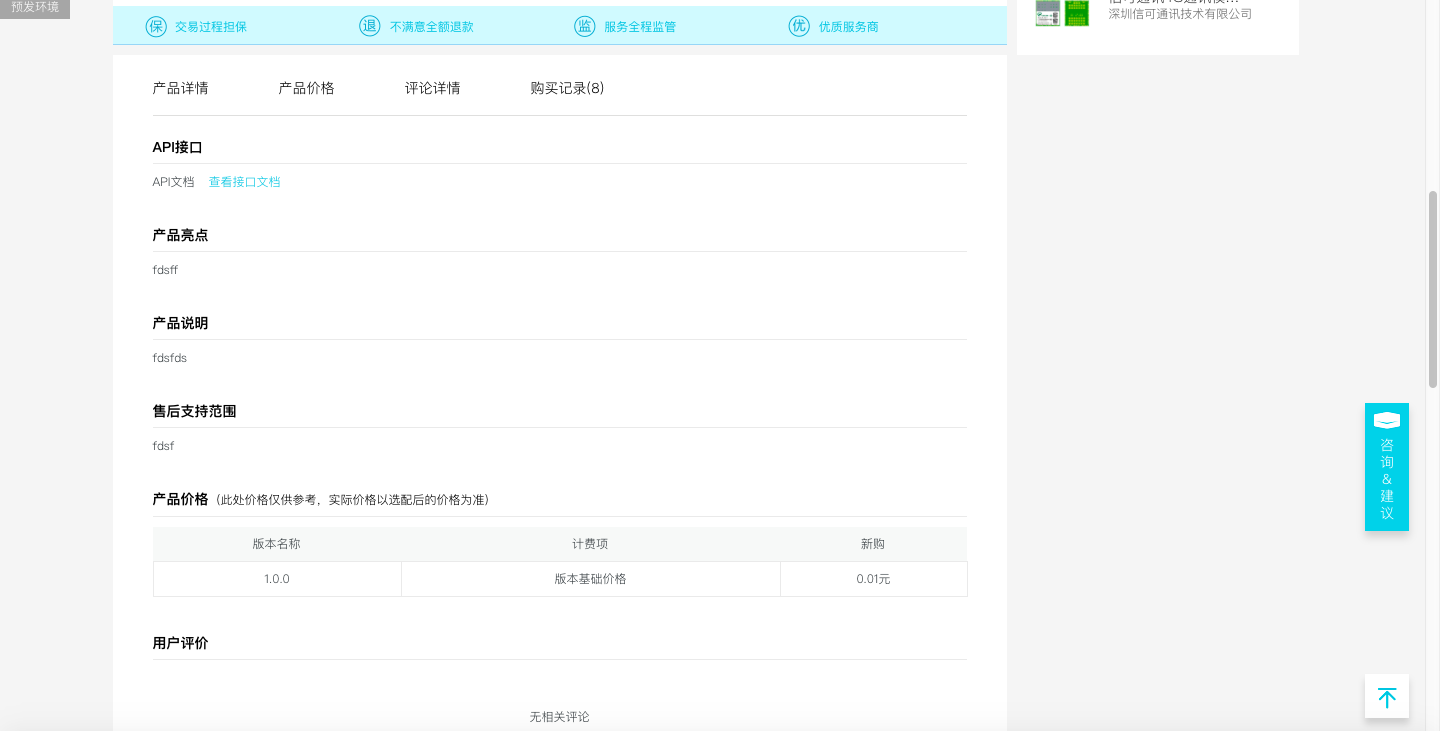Screen dimensions: 1440x731
Task: Click the 优 quality provider circle icon
Action: point(799,26)
